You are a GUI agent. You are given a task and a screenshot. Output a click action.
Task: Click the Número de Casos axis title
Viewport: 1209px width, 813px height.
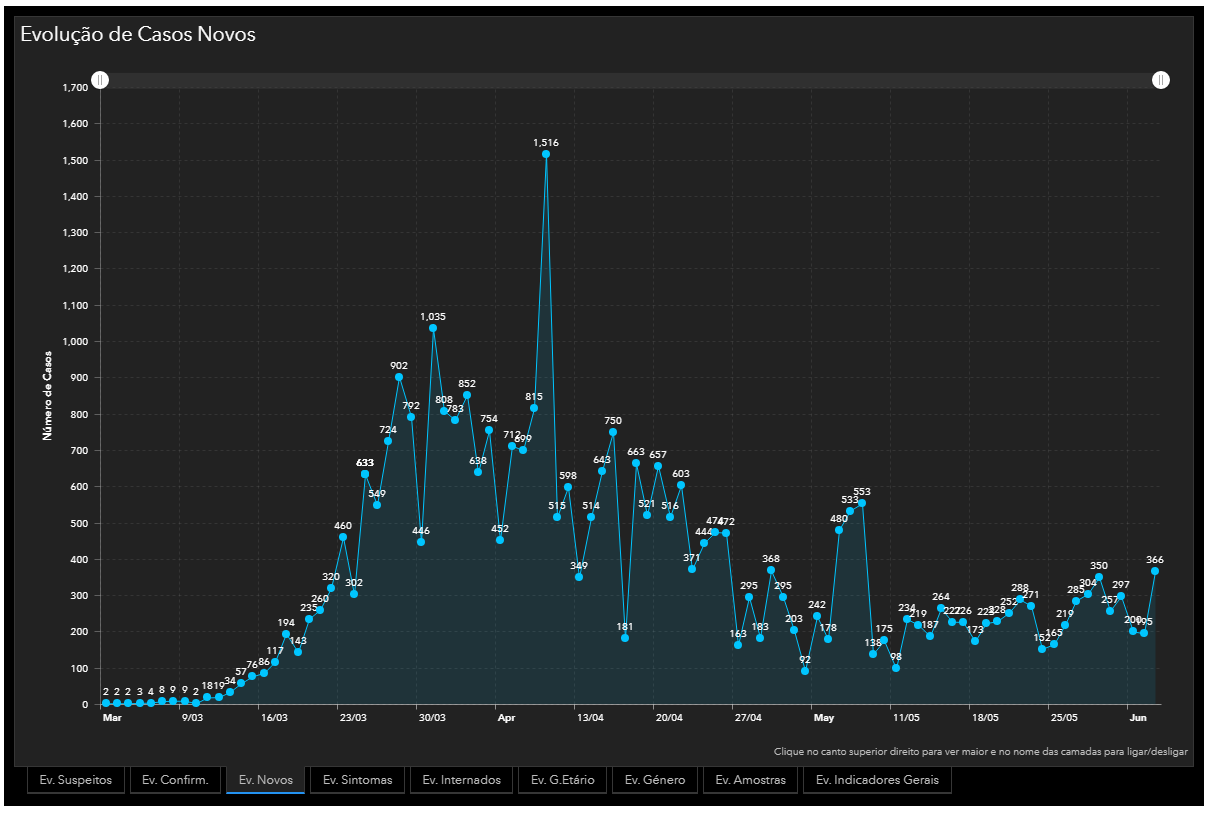pos(47,394)
